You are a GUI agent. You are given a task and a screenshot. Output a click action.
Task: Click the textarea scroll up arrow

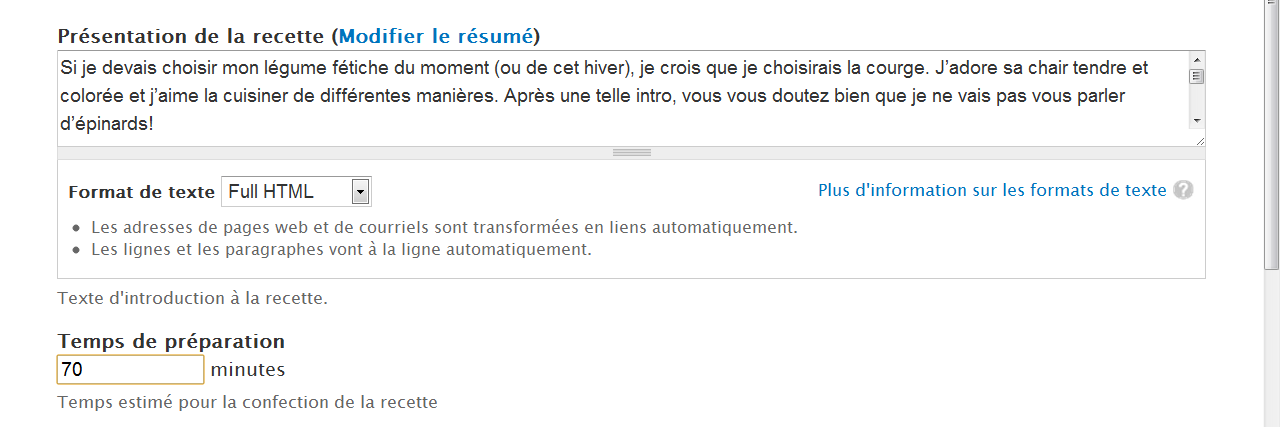click(x=1197, y=60)
